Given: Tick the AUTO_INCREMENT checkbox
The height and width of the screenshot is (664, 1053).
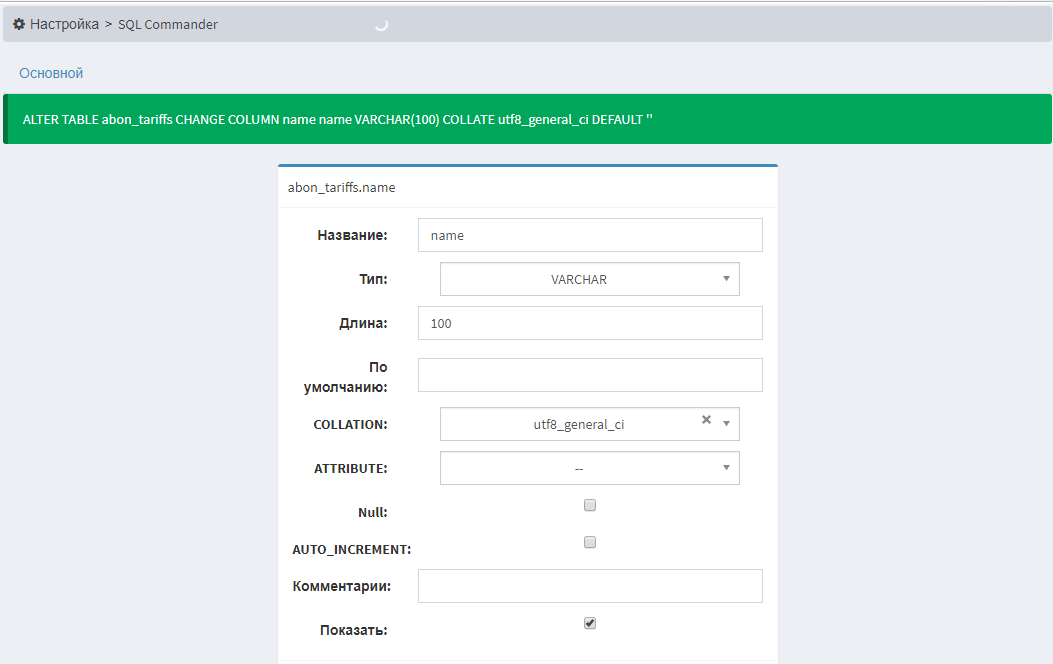Looking at the screenshot, I should click(590, 542).
